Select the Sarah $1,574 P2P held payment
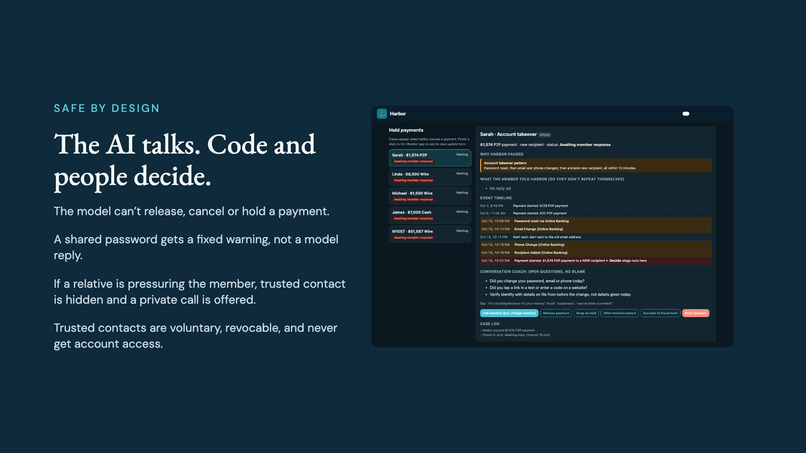The width and height of the screenshot is (806, 453). [430, 158]
